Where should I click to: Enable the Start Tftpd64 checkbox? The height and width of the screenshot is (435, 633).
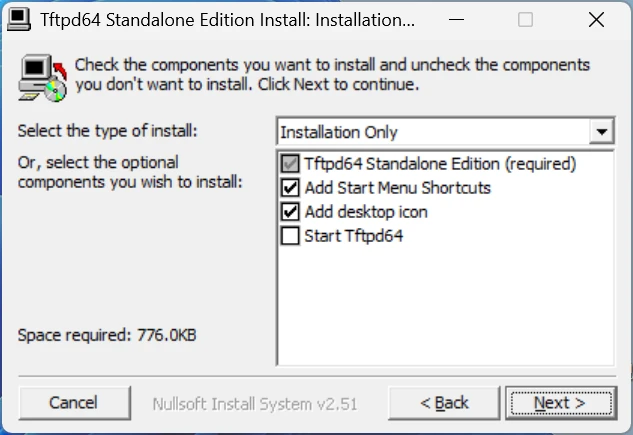coord(290,236)
